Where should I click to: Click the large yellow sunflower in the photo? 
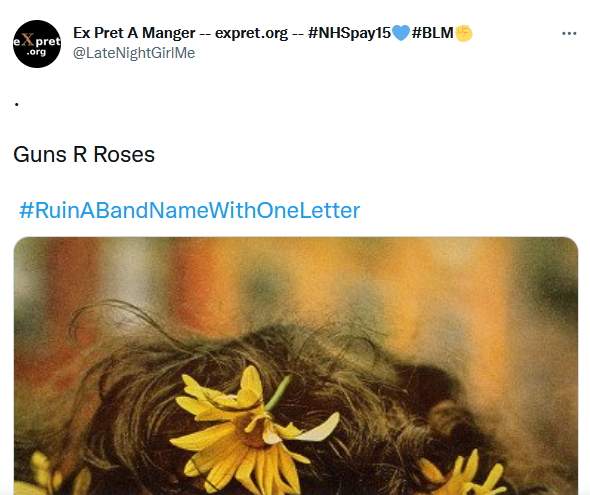tap(250, 431)
